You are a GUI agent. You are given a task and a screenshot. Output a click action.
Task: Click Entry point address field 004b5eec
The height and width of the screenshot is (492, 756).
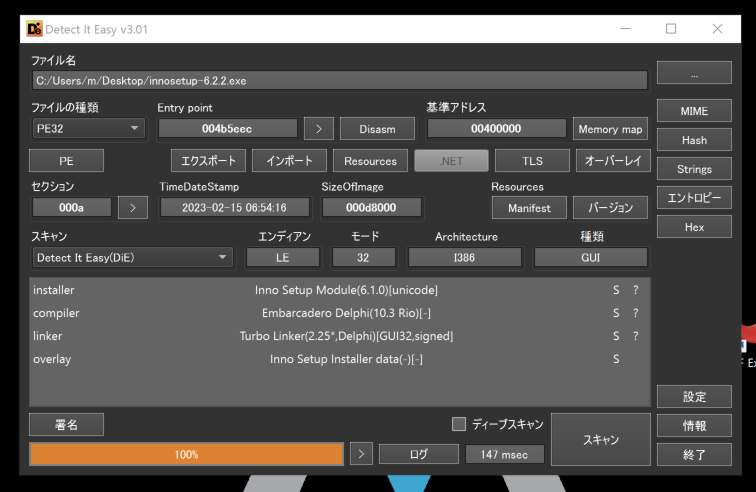[228, 129]
